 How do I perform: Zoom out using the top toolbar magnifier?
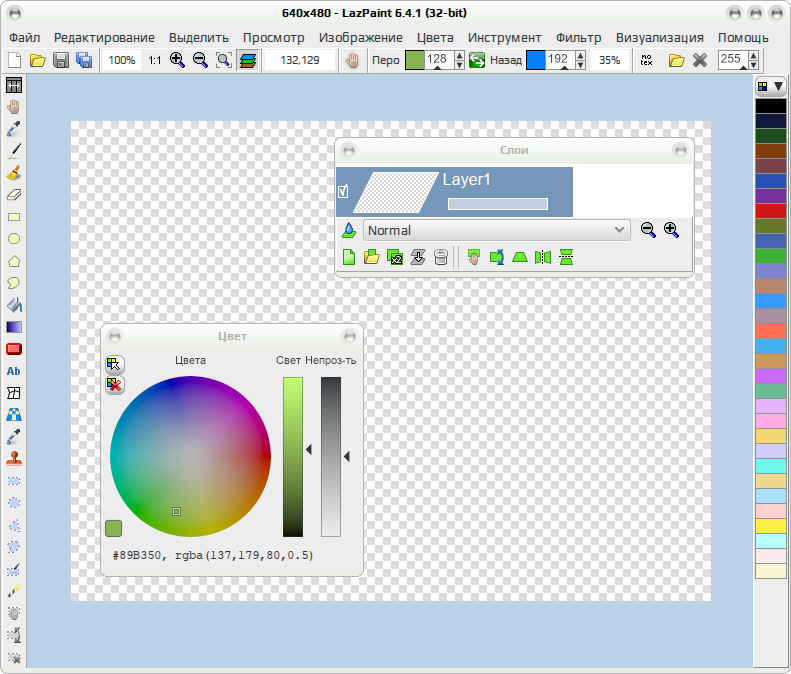click(200, 61)
